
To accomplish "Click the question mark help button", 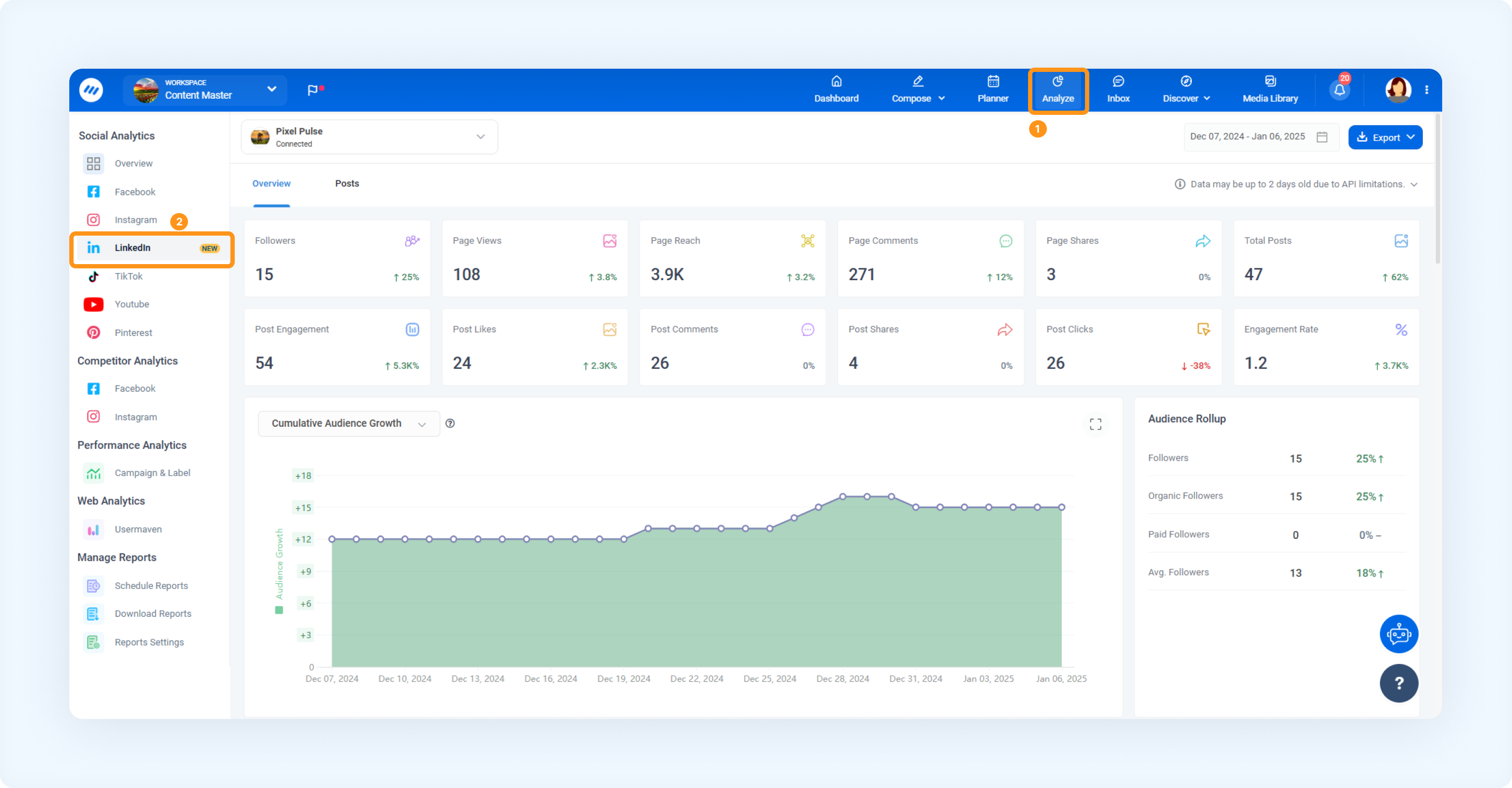I will coord(1399,683).
